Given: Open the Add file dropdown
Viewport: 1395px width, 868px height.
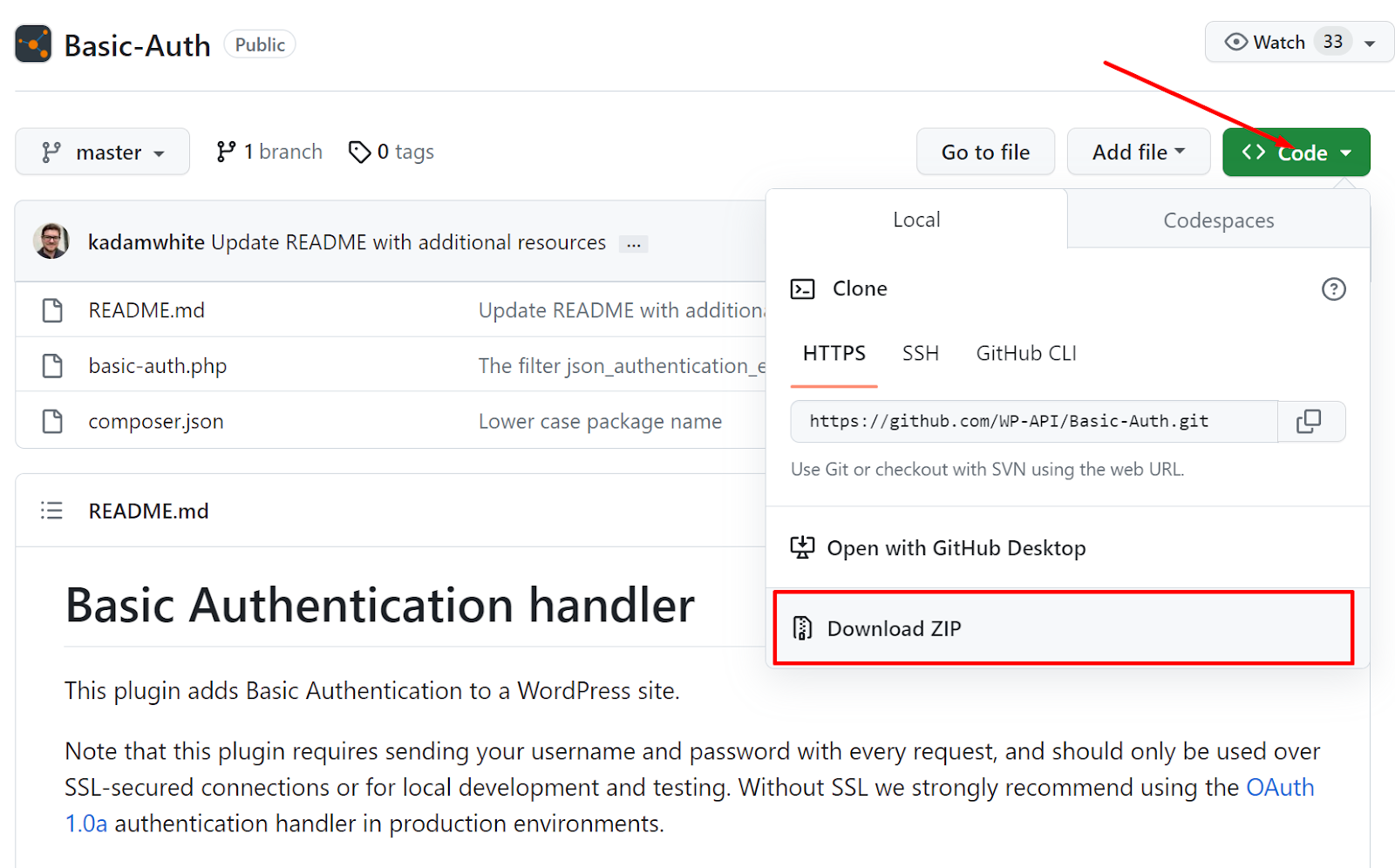Looking at the screenshot, I should click(1138, 152).
